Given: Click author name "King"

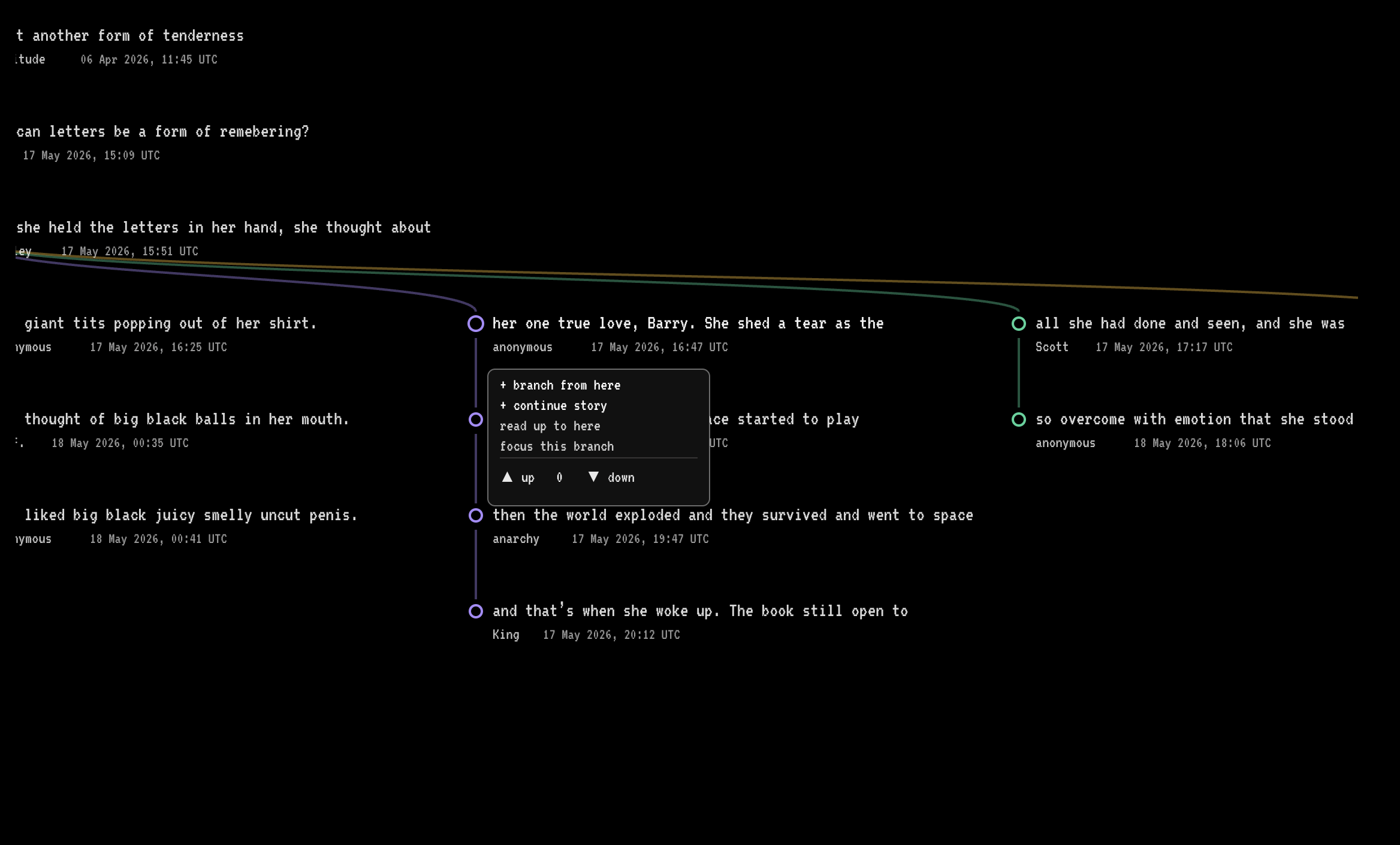Looking at the screenshot, I should 506,635.
